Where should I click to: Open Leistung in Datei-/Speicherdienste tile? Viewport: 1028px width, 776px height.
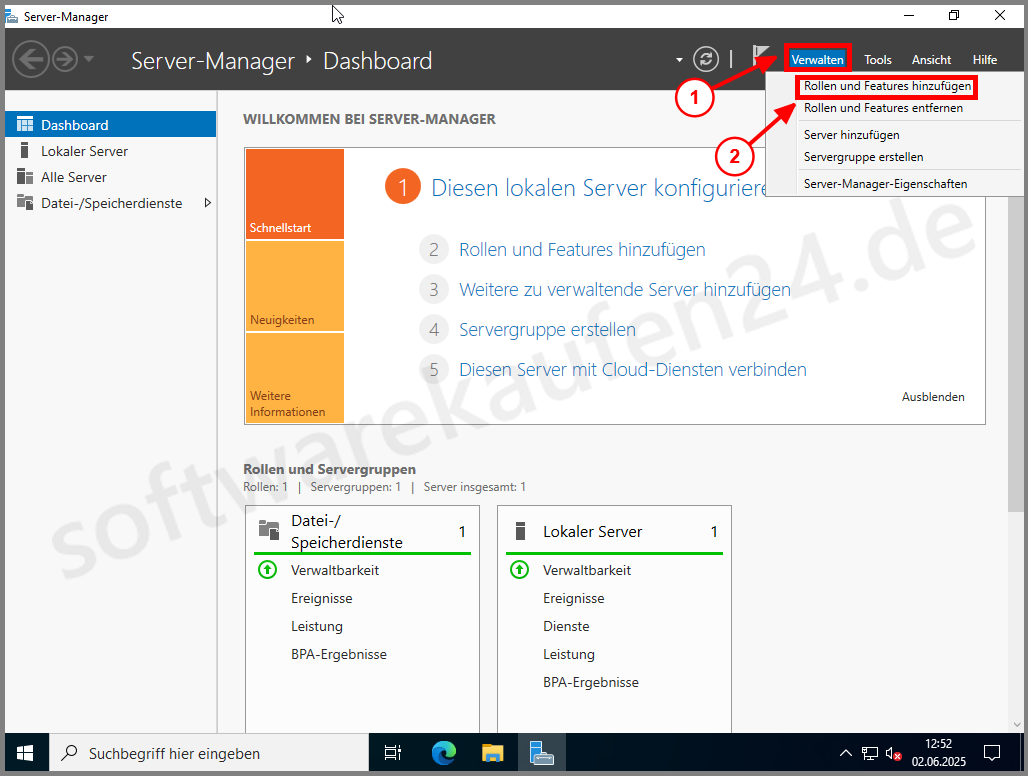tap(317, 627)
